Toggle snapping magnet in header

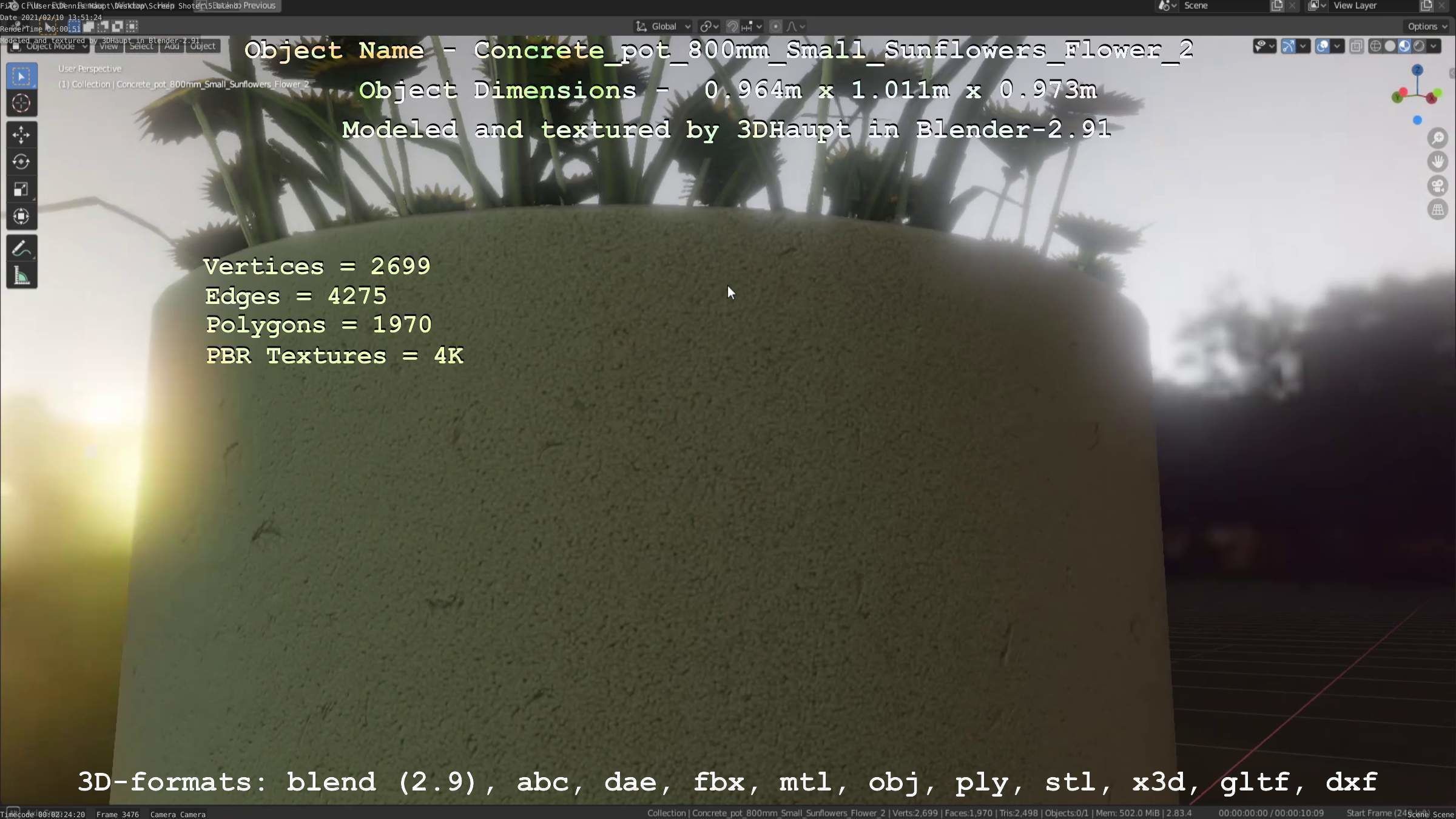[732, 26]
